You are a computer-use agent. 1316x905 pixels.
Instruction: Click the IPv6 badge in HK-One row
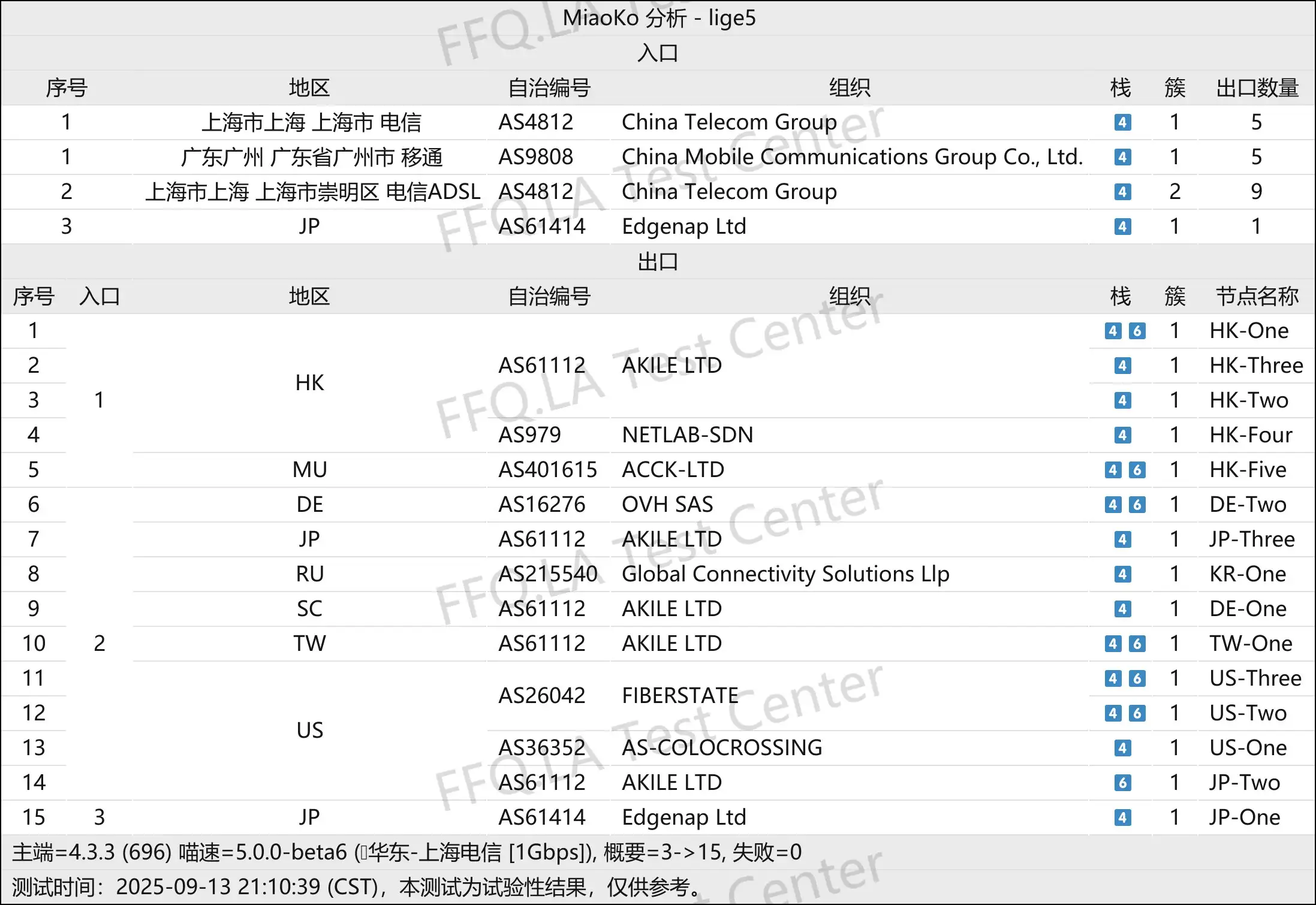[1137, 331]
